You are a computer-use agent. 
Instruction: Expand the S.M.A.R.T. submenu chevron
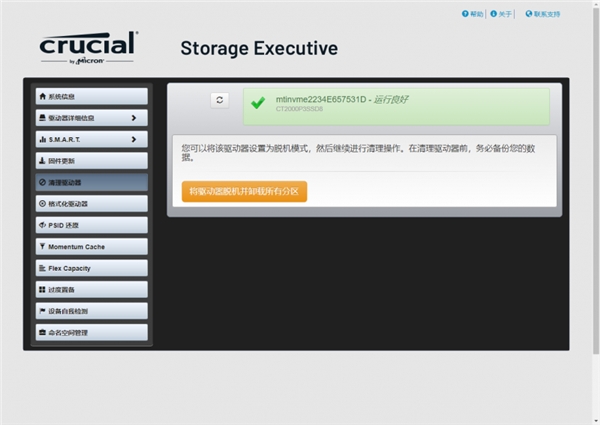(x=134, y=139)
